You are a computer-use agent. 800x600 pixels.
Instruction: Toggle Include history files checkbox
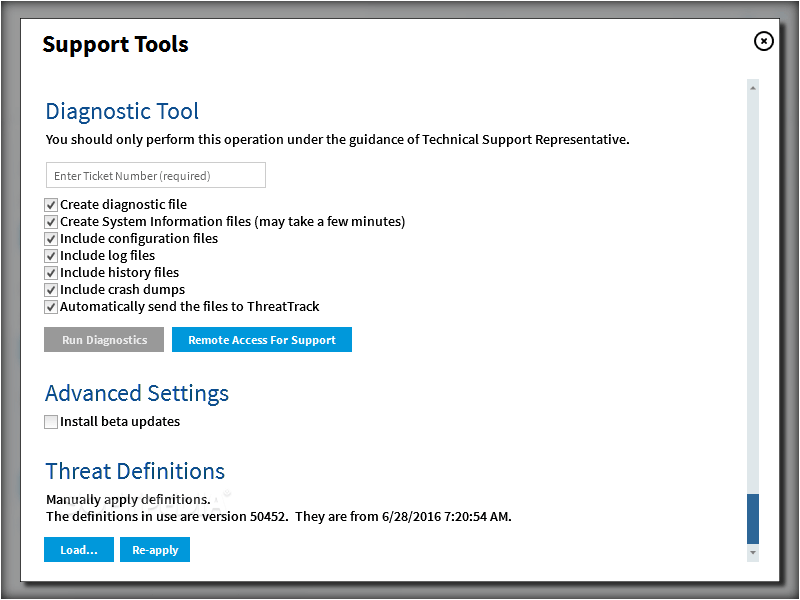[51, 273]
